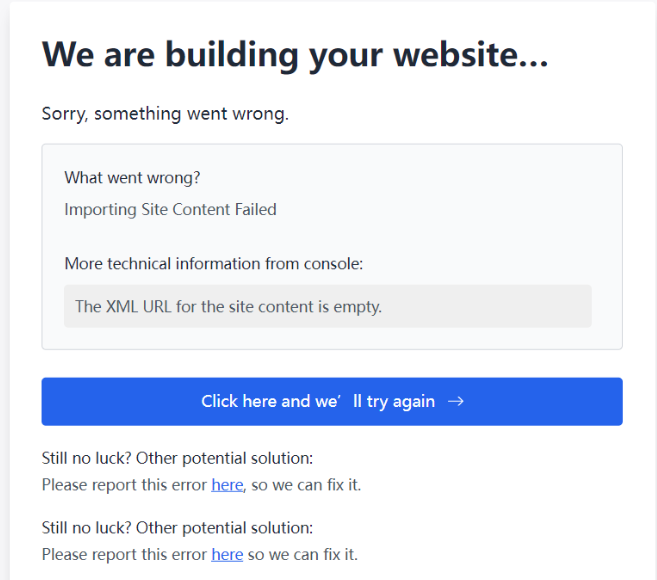
Task: Click the 'We are building your website...' heading
Action: coord(295,55)
